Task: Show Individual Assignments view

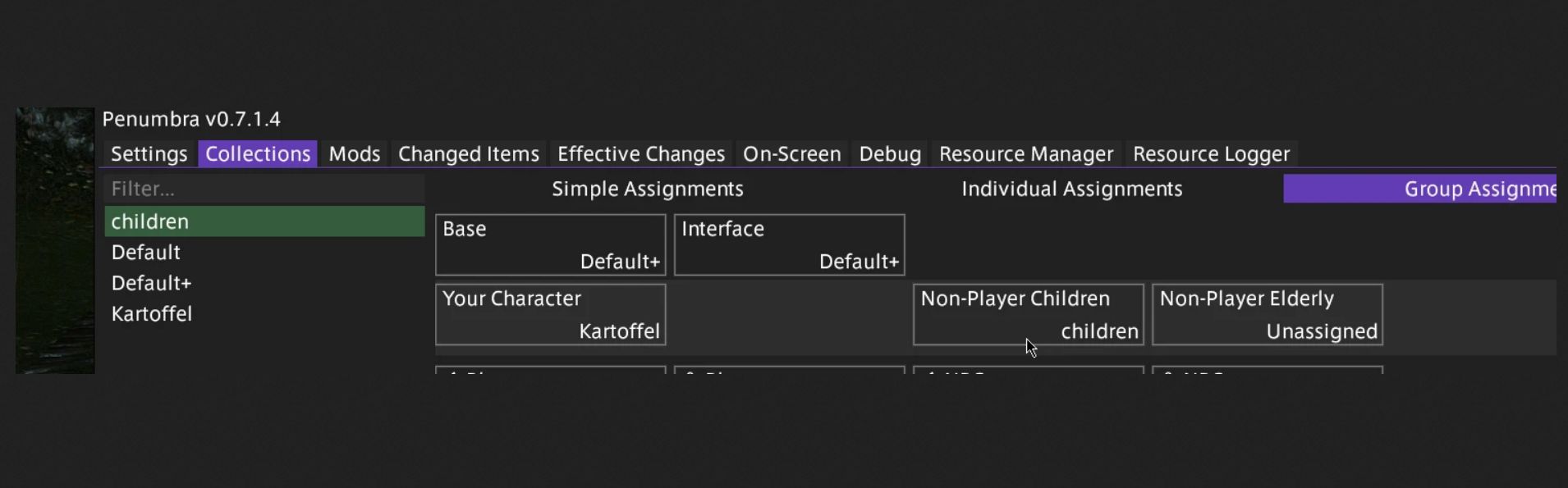Action: 1071,189
